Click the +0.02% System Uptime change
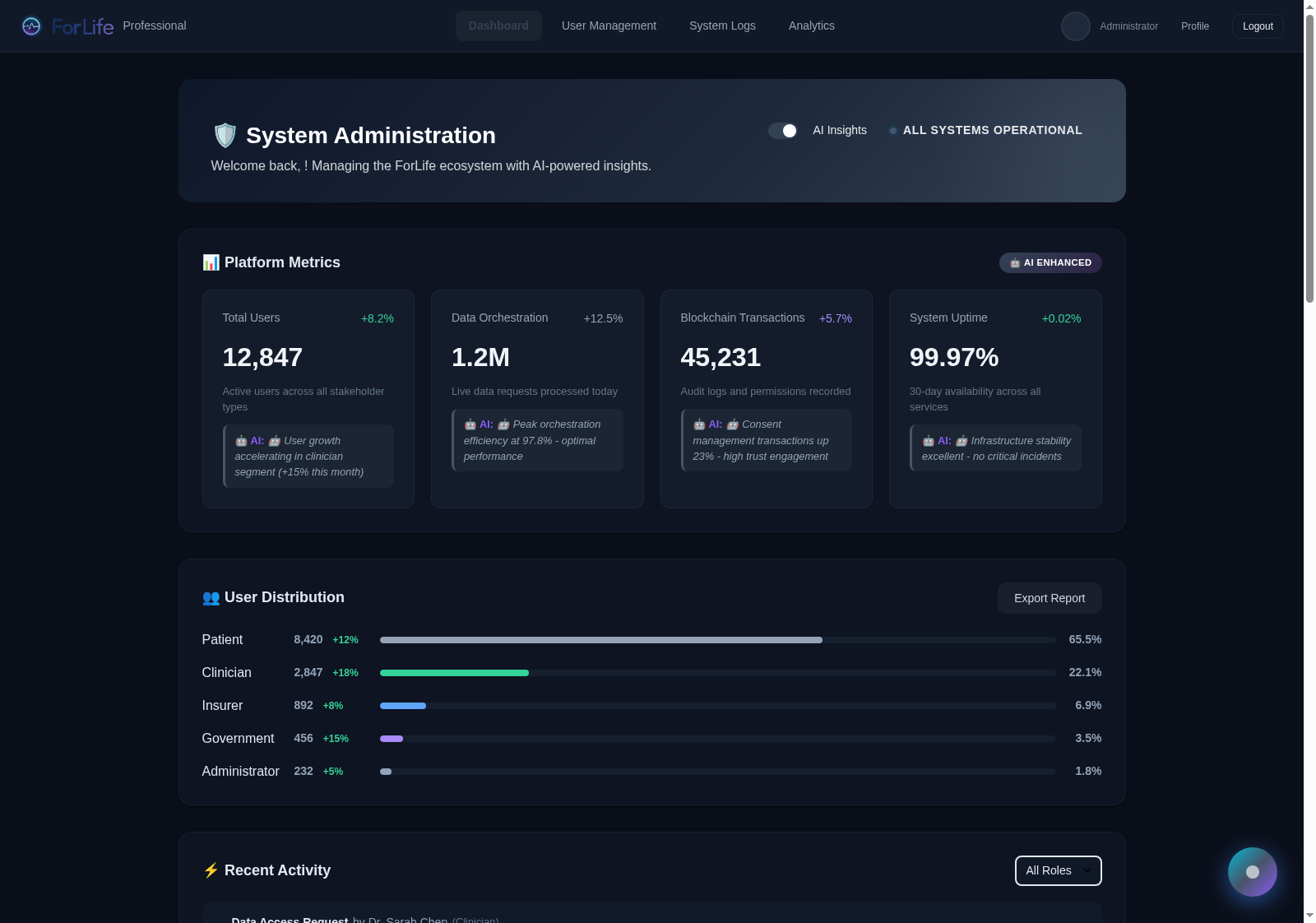 [1061, 318]
